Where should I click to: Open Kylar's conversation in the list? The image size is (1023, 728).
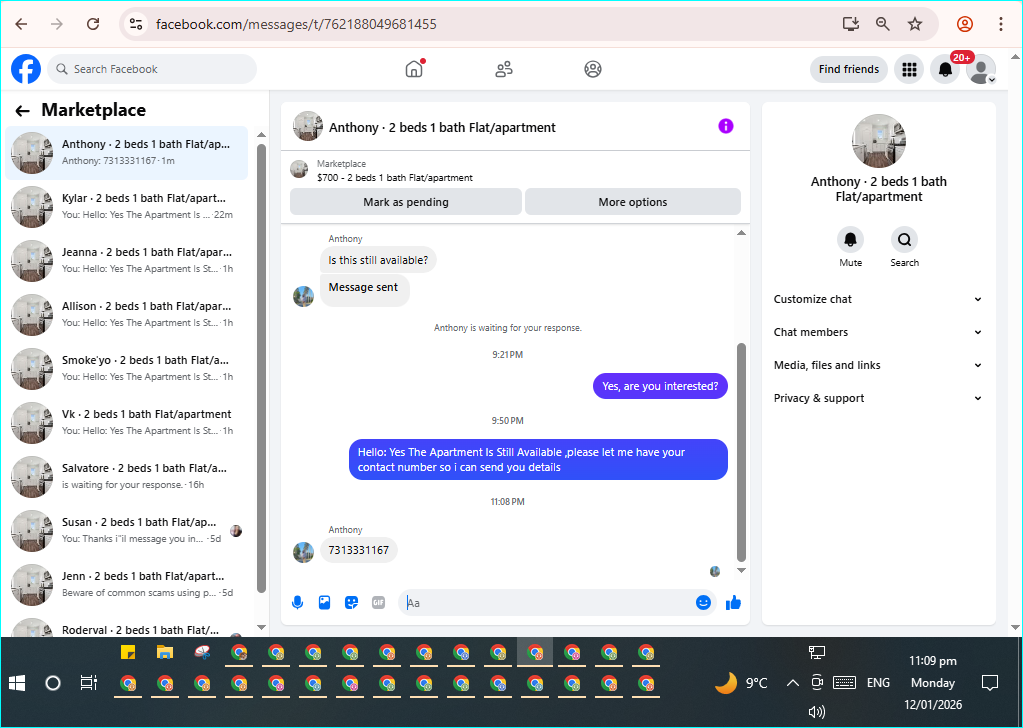[x=127, y=207]
